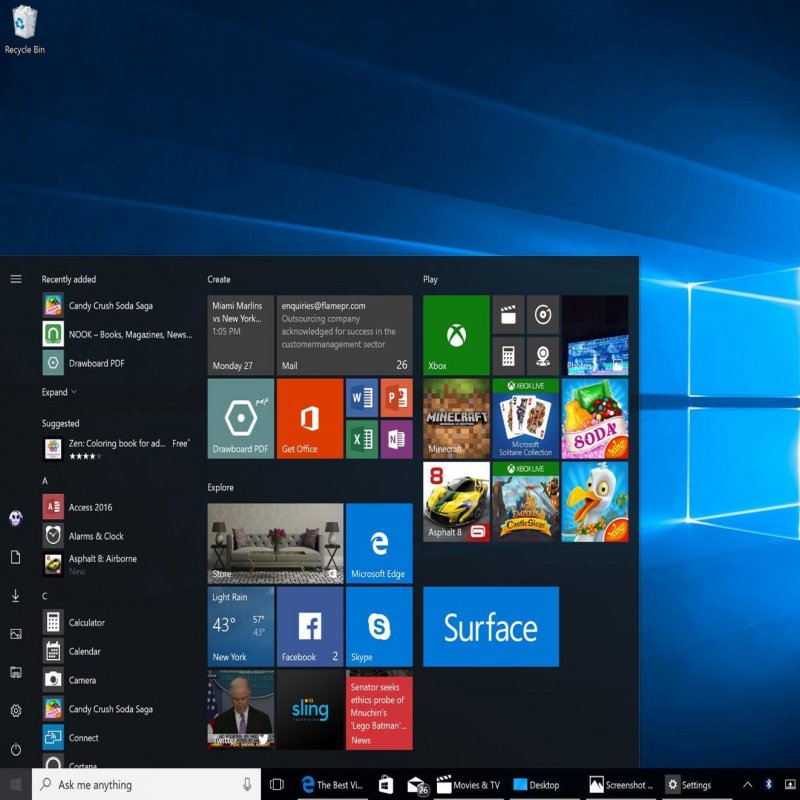The image size is (800, 800).
Task: Open Calculator from app list
Action: click(118, 622)
